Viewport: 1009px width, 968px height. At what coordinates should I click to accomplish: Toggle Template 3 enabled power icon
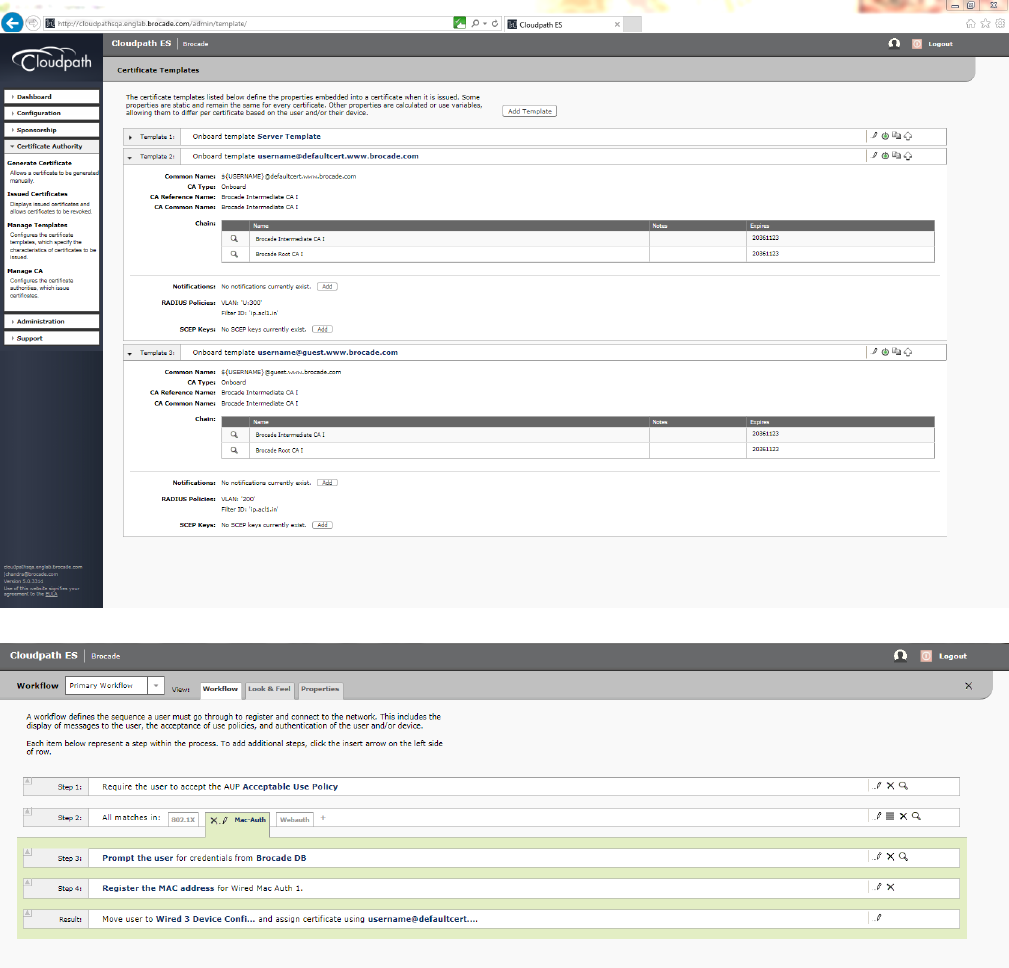tap(885, 351)
